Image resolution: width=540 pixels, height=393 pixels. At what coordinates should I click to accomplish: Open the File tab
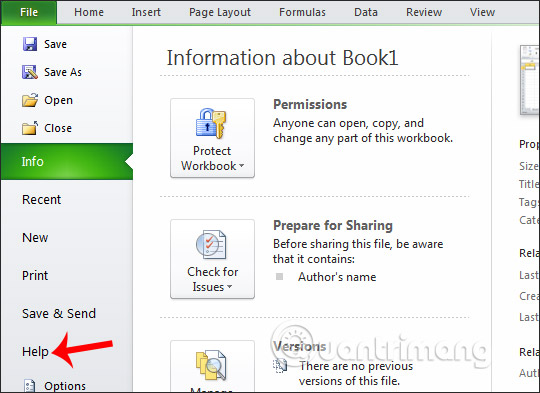click(29, 12)
